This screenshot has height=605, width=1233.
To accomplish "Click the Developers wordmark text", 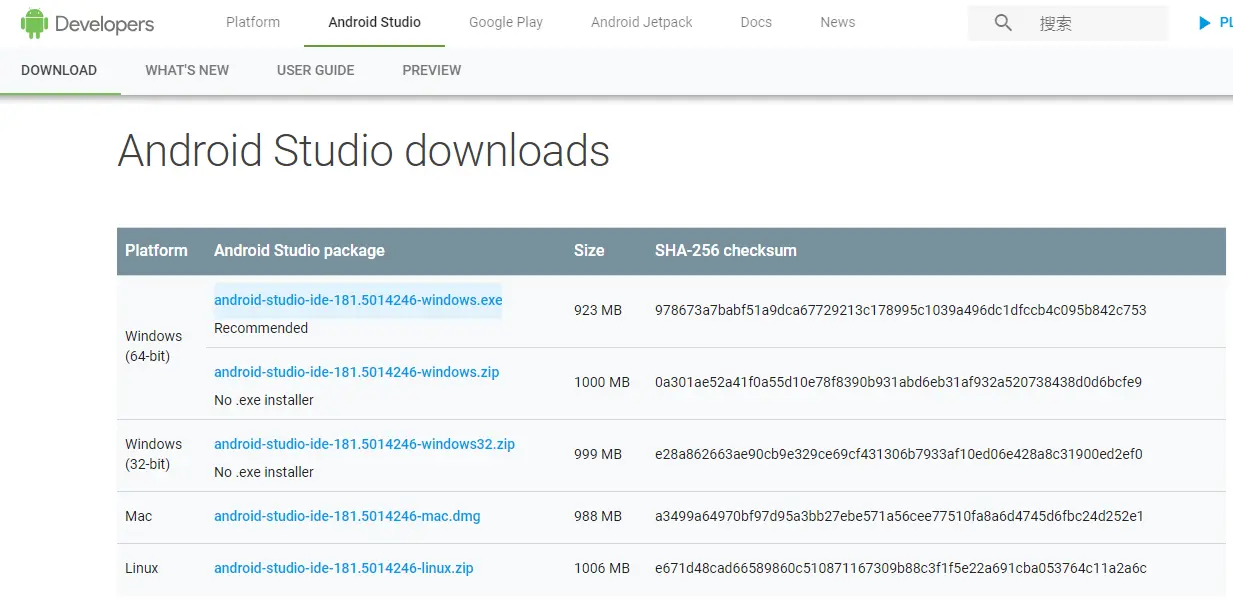I will click(x=105, y=24).
